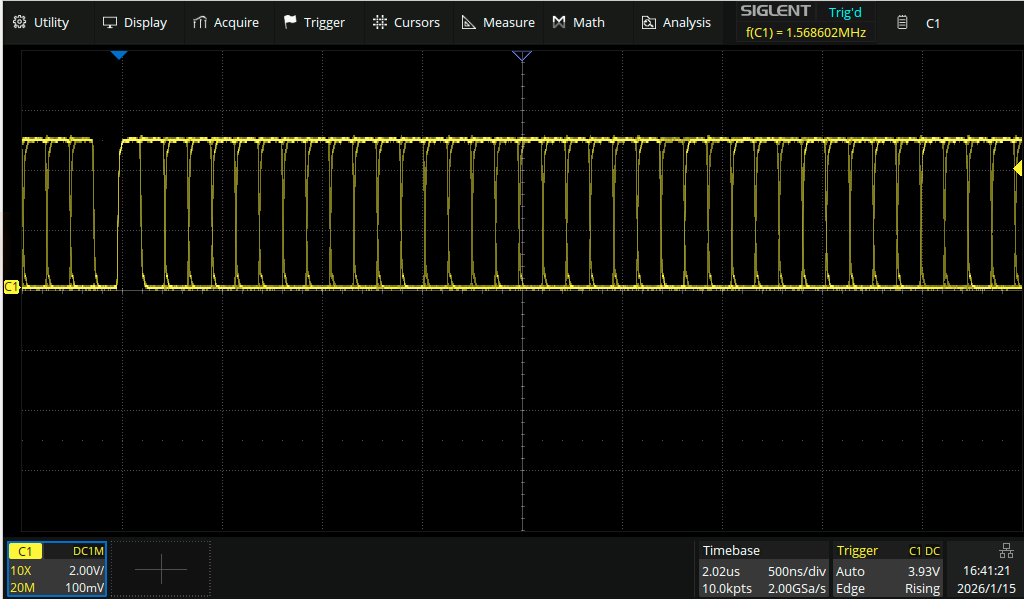Click the Trigger flag icon

click(x=290, y=22)
